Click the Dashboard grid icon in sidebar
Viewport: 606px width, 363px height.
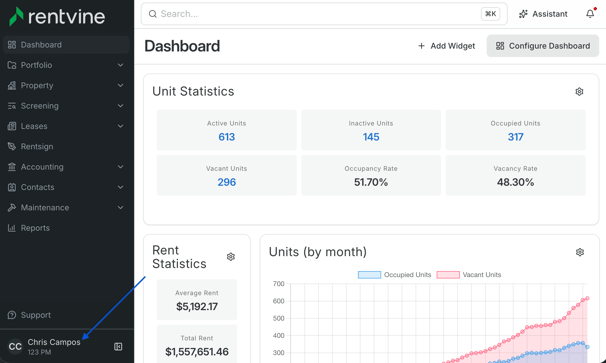(x=12, y=45)
